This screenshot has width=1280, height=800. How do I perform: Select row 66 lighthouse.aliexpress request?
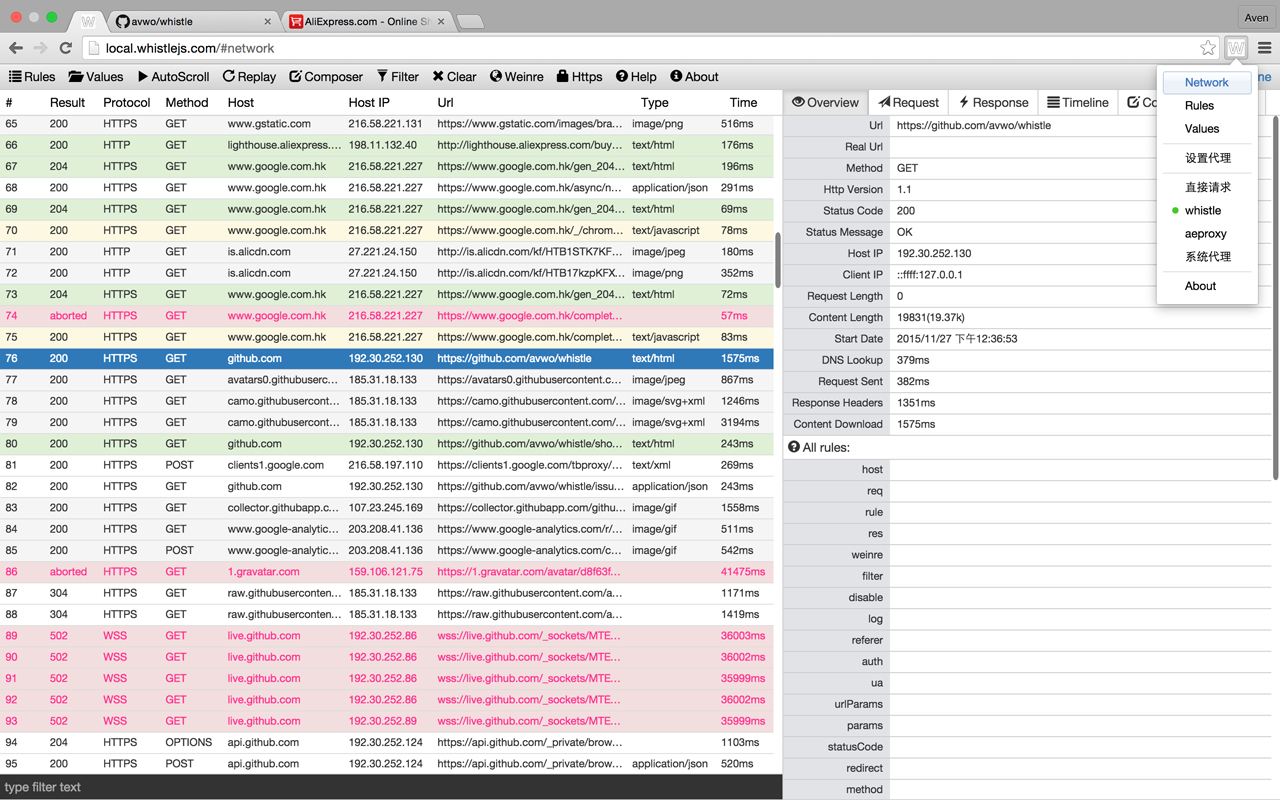tap(387, 145)
